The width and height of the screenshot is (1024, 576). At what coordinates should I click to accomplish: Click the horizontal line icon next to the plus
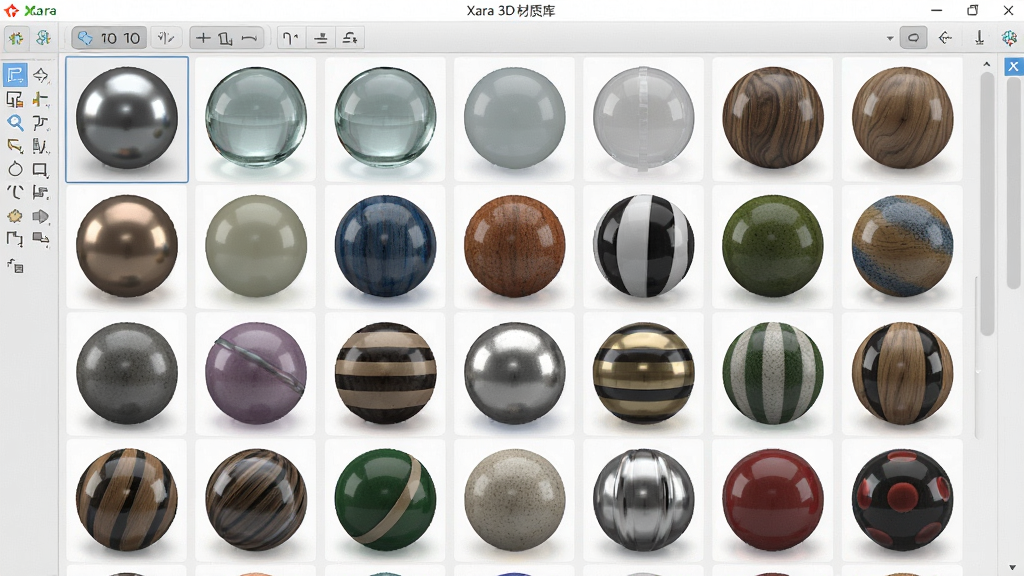pos(249,39)
